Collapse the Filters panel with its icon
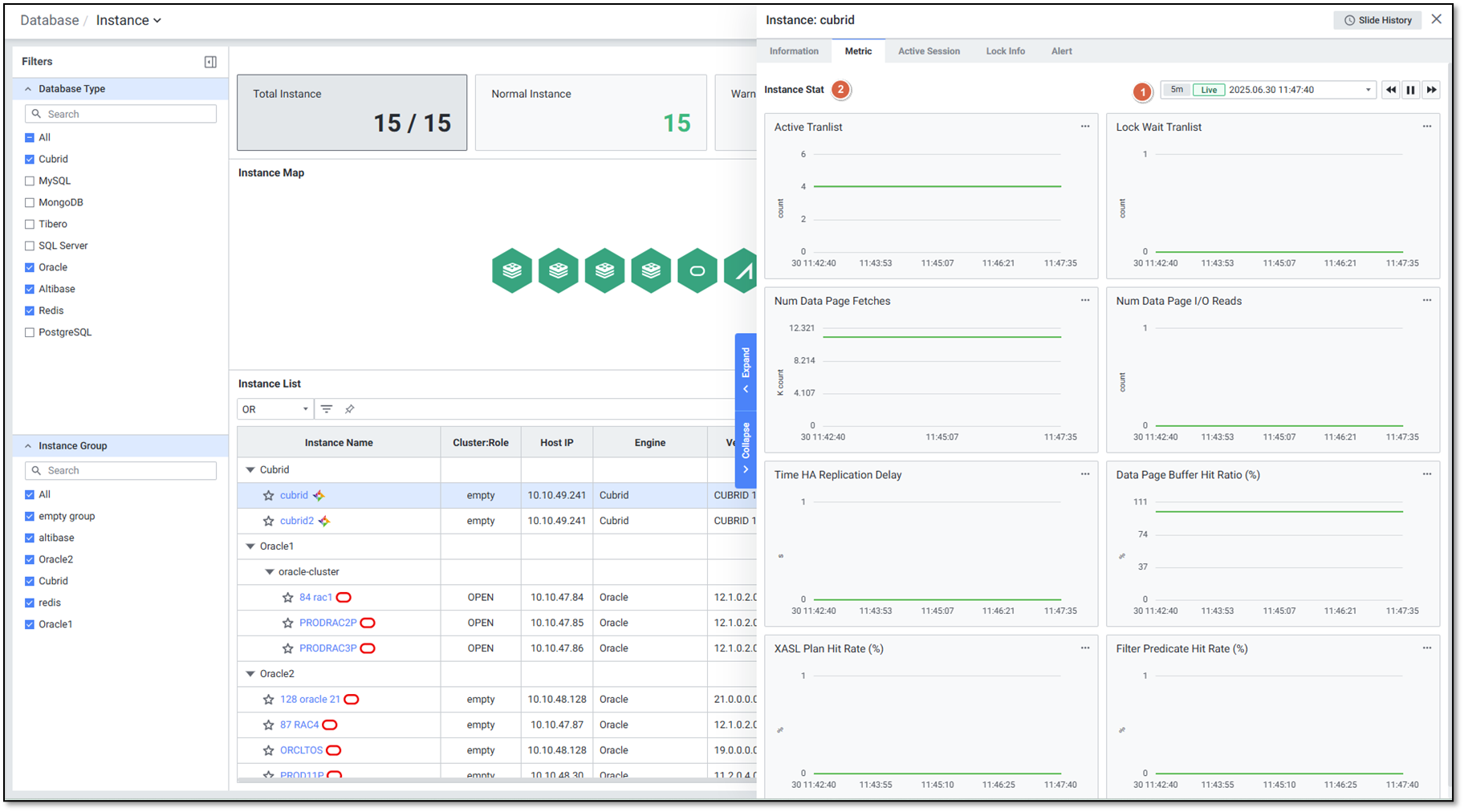 coord(210,62)
